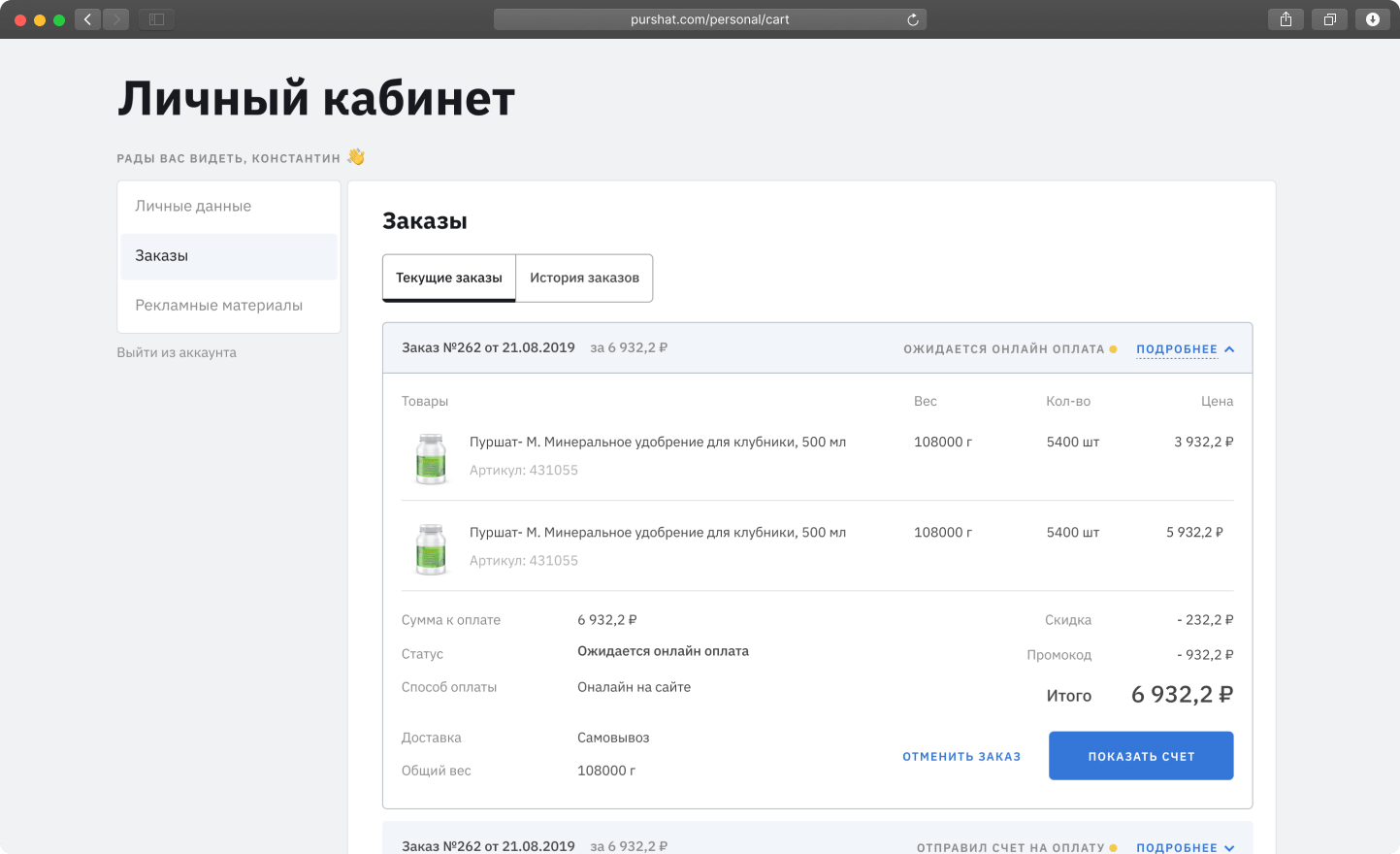Open the downloads icon in toolbar
This screenshot has height=854, width=1400.
[x=1373, y=19]
